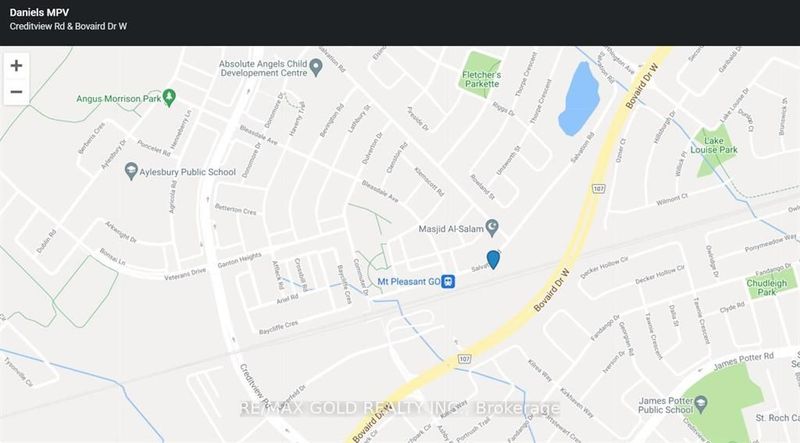Click the Mt Pleasant GO station label

[409, 282]
